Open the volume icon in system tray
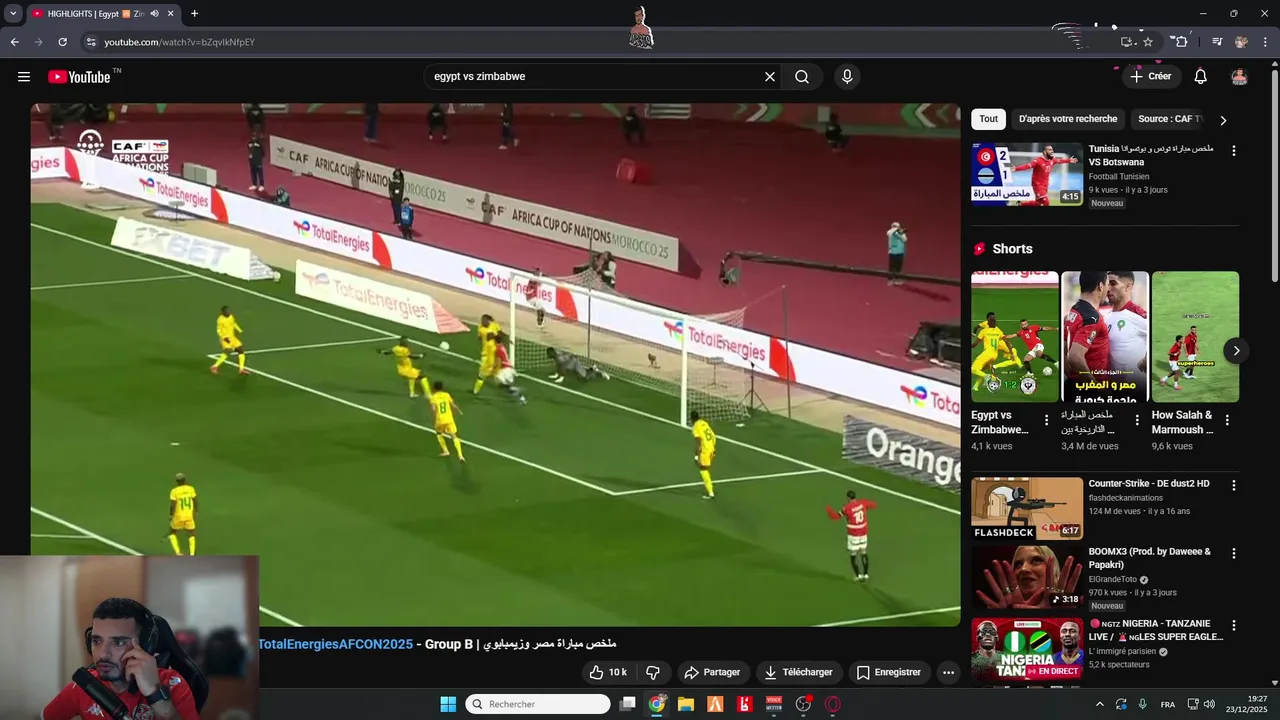This screenshot has height=720, width=1280. [x=1209, y=704]
